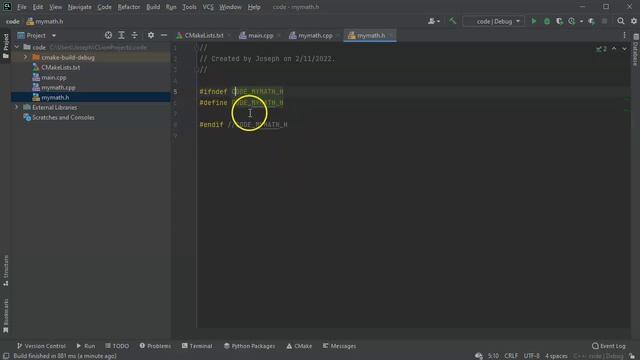Open the Run tool window button
The width and height of the screenshot is (640, 360).
tap(85, 346)
